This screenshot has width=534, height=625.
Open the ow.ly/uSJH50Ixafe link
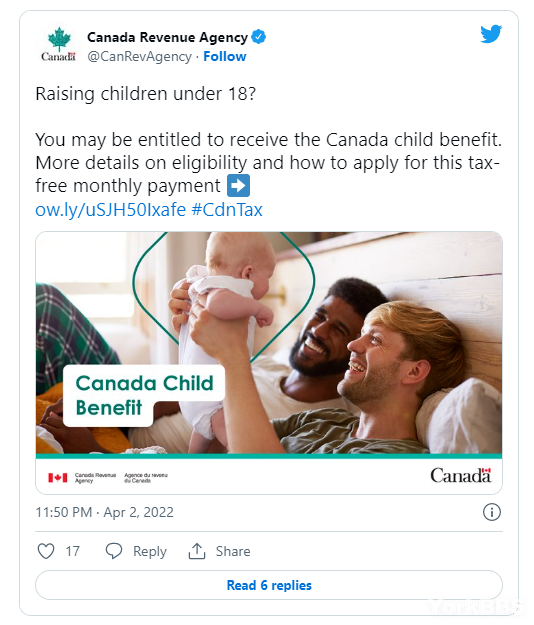pos(110,210)
